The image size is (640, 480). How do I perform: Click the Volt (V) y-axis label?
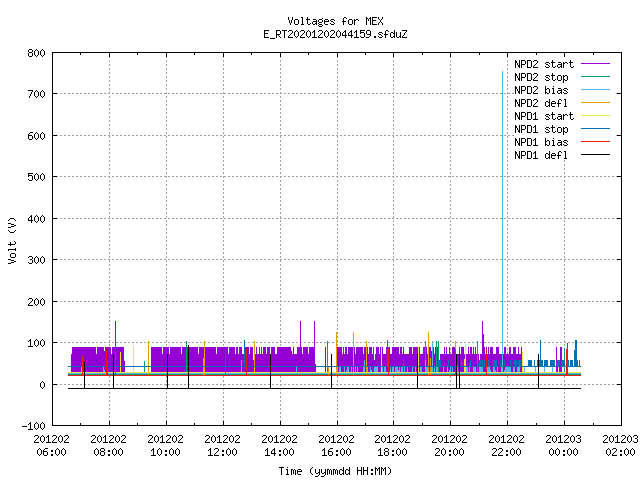tap(12, 240)
